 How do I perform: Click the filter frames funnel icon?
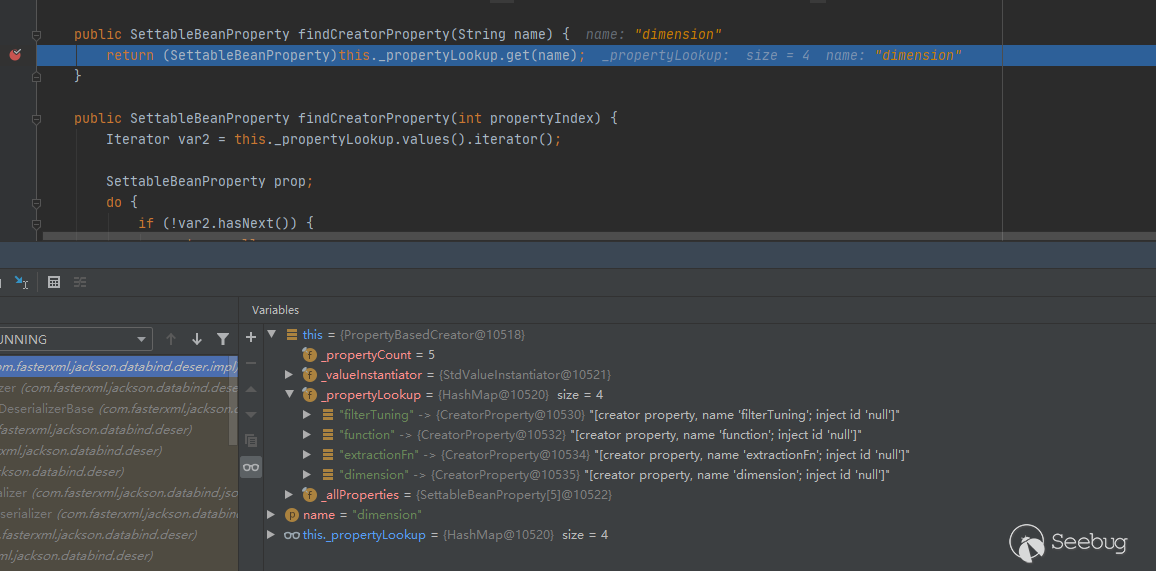tap(223, 339)
